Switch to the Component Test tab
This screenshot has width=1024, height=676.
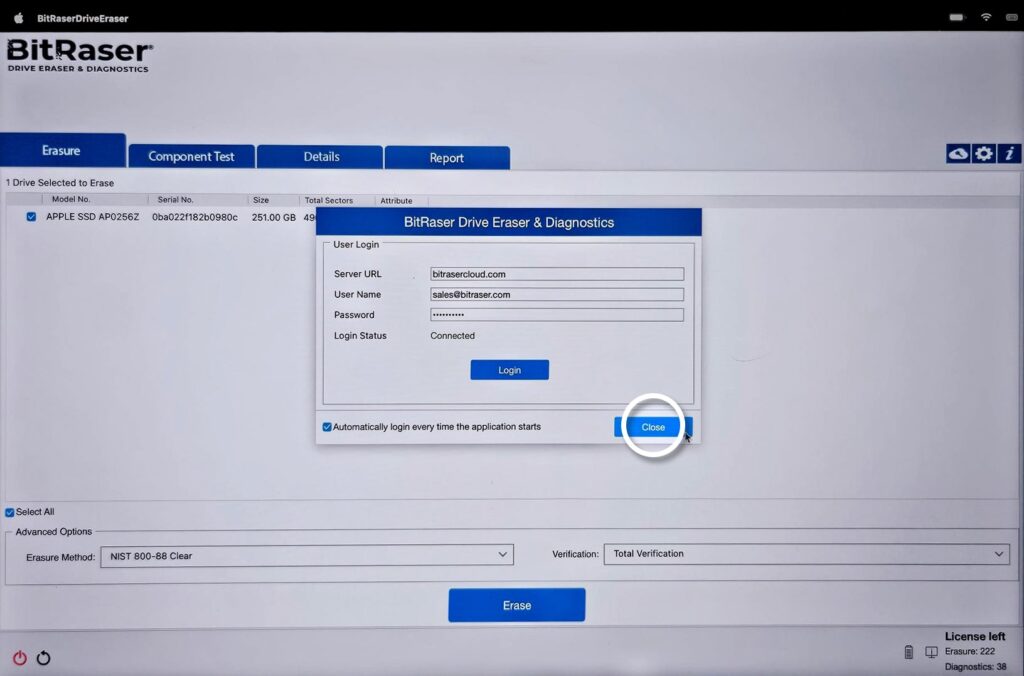(191, 157)
